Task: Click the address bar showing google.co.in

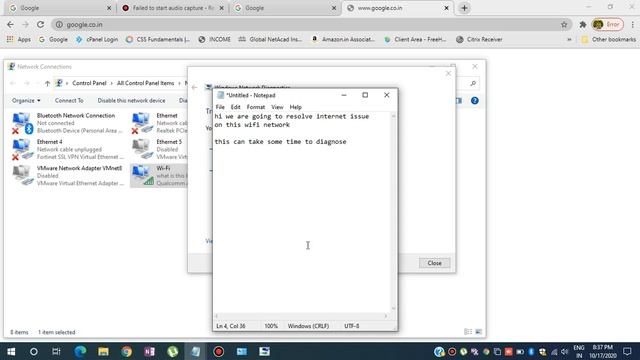Action: (310, 24)
